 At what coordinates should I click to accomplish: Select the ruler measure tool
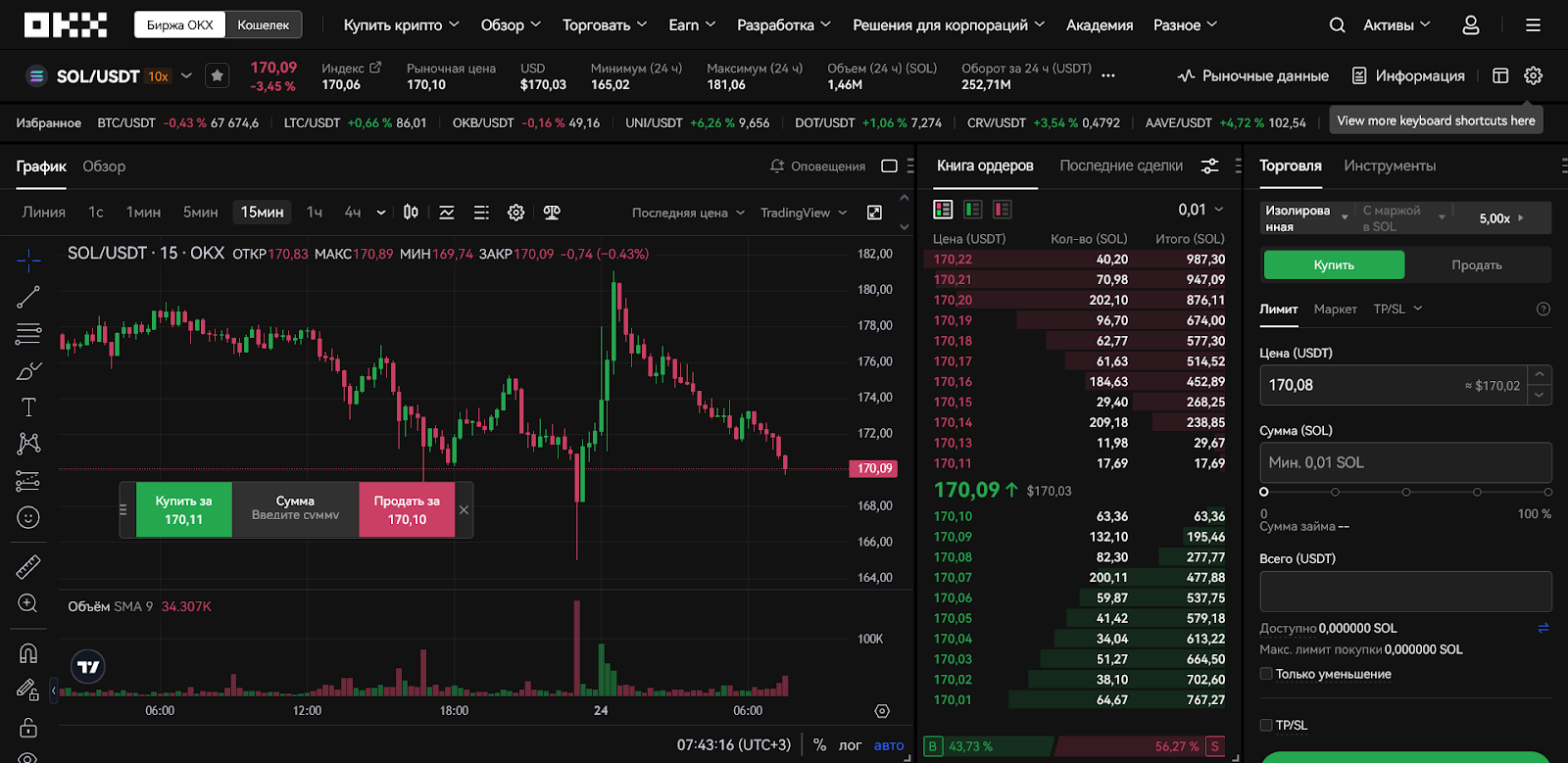click(x=28, y=566)
